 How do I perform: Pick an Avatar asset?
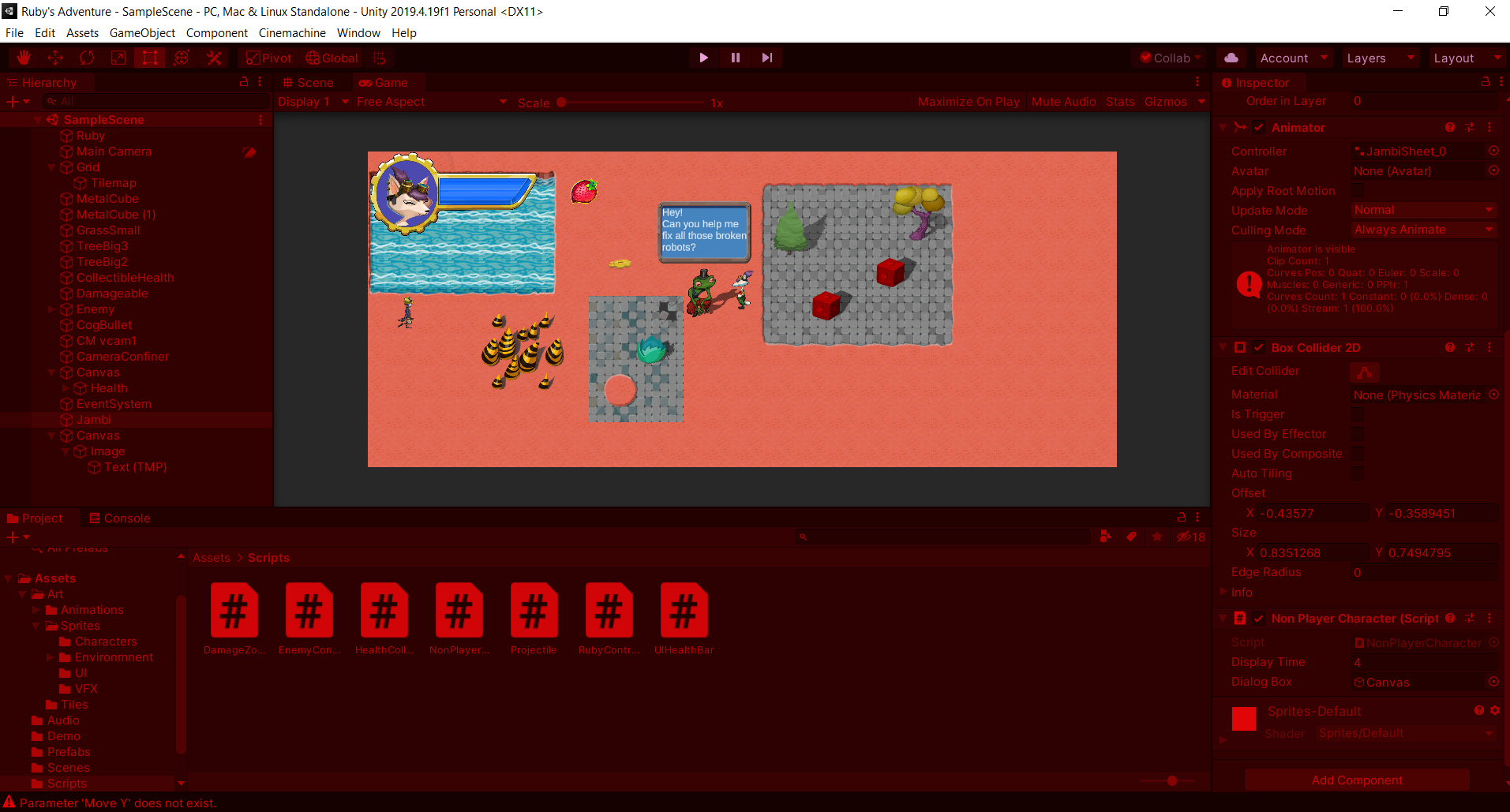point(1493,170)
